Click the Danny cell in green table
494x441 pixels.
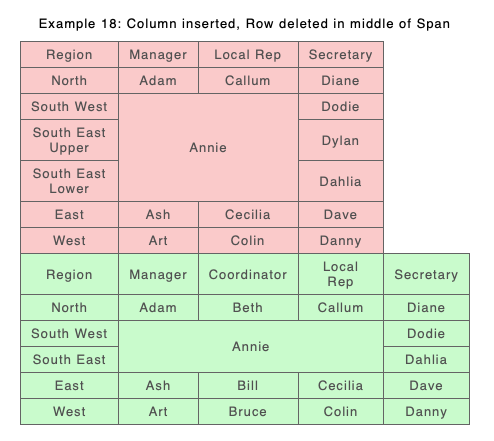(x=426, y=411)
